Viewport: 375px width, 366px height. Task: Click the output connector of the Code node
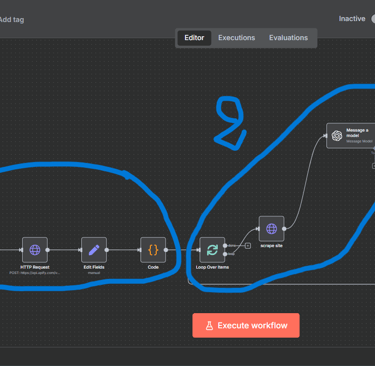click(166, 250)
